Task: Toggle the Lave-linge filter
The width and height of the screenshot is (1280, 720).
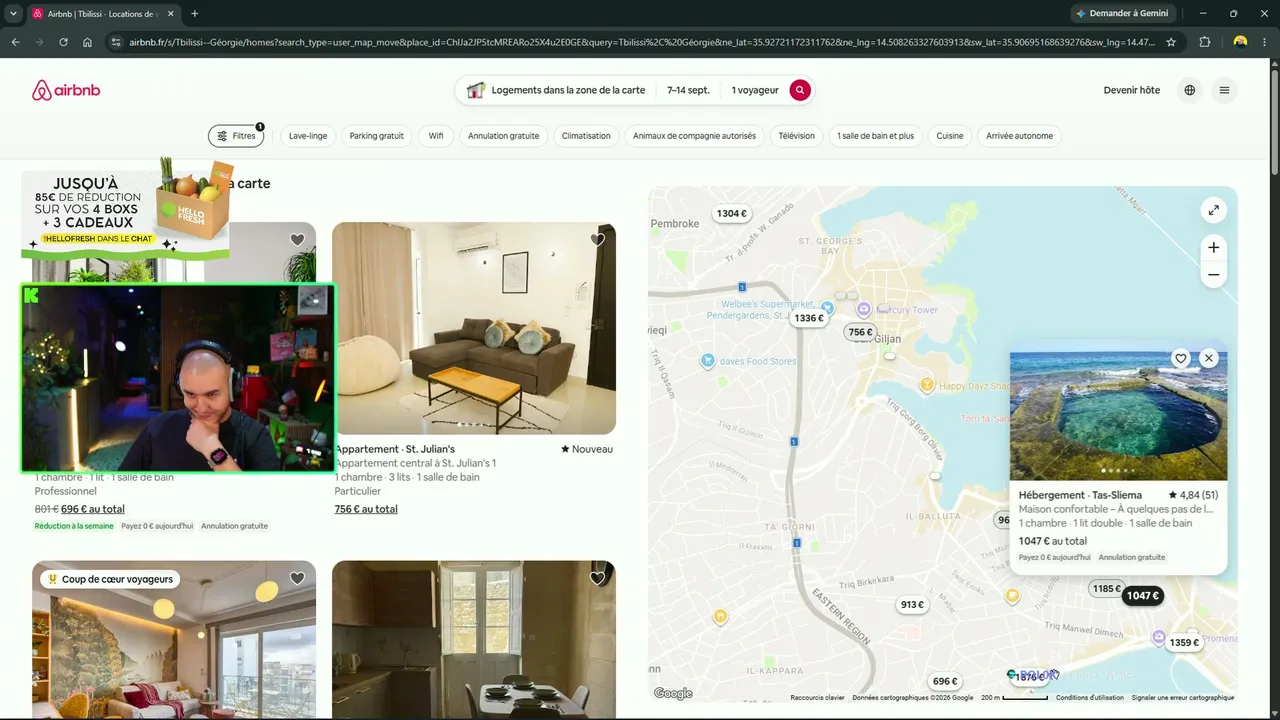Action: [308, 136]
